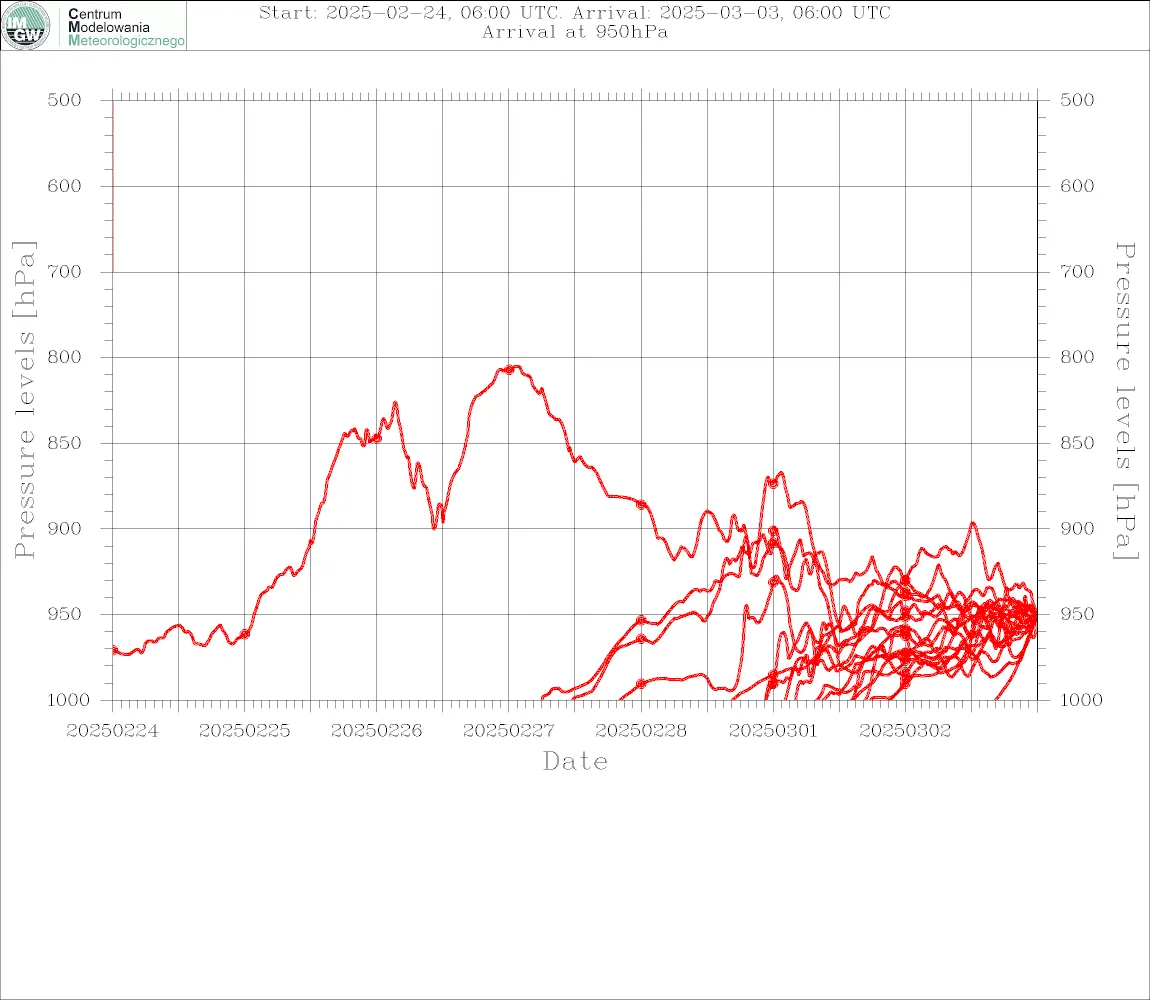Click the x-axis label 20250302

point(905,731)
